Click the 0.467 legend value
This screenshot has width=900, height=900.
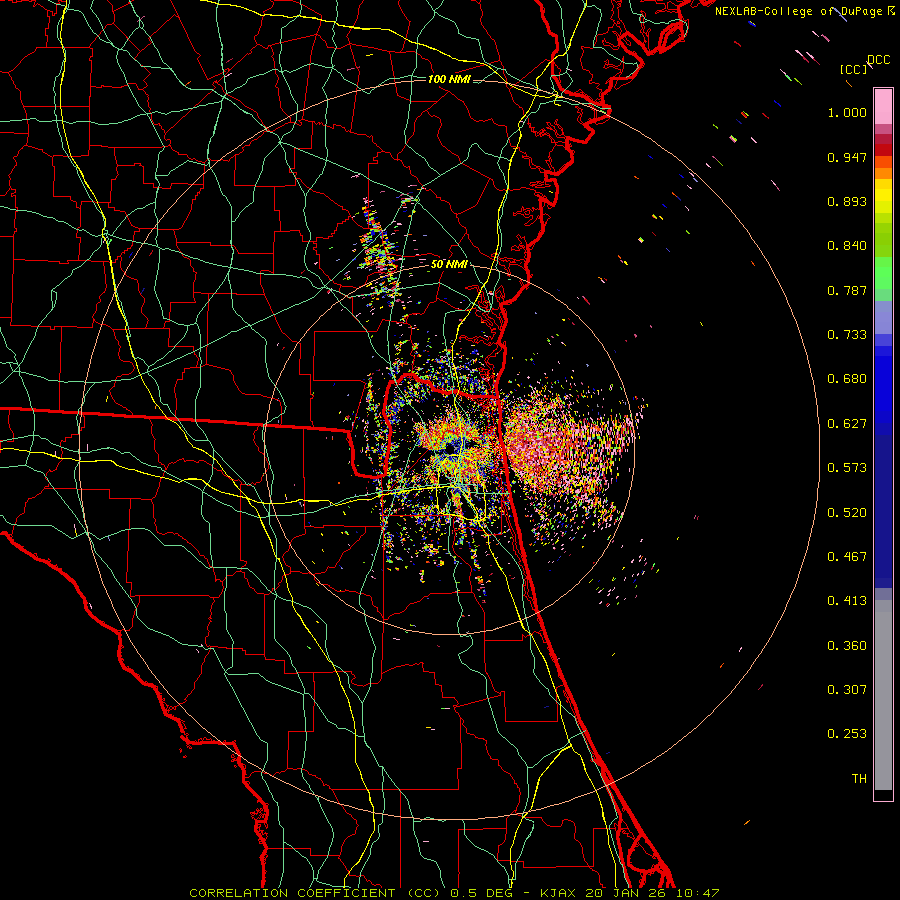click(847, 557)
